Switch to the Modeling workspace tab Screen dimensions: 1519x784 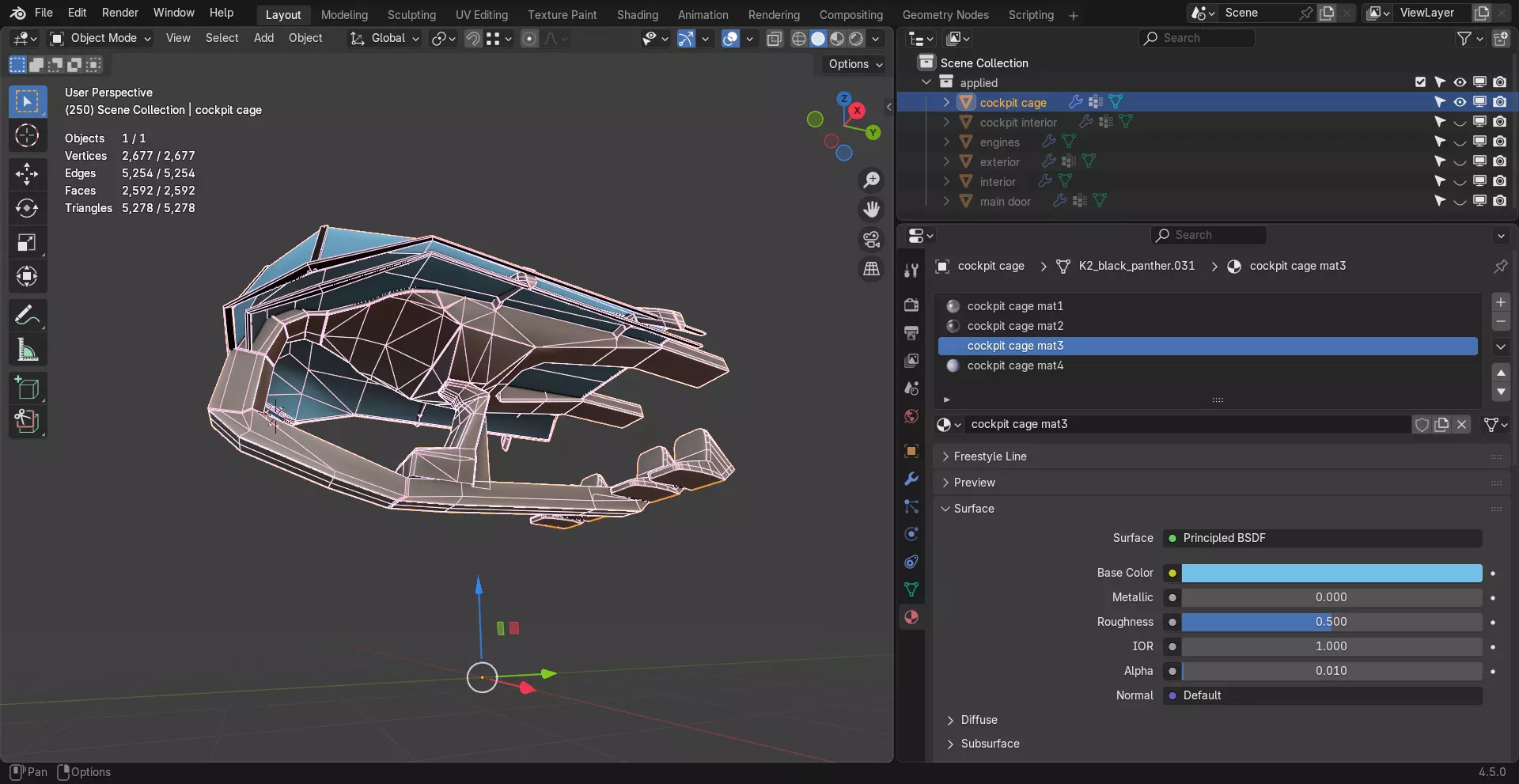pyautogui.click(x=344, y=15)
